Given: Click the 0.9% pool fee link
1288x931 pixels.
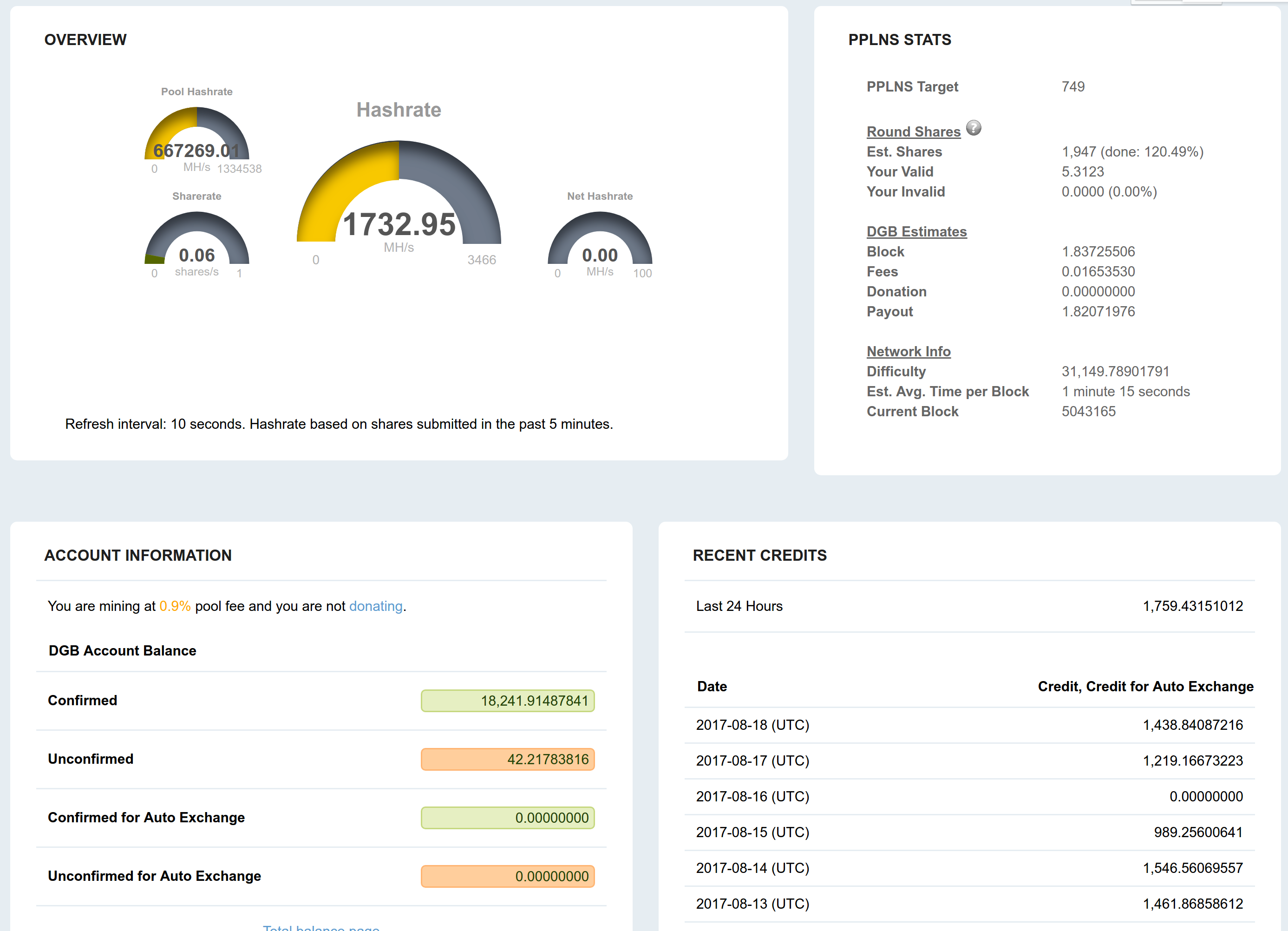Looking at the screenshot, I should [175, 606].
